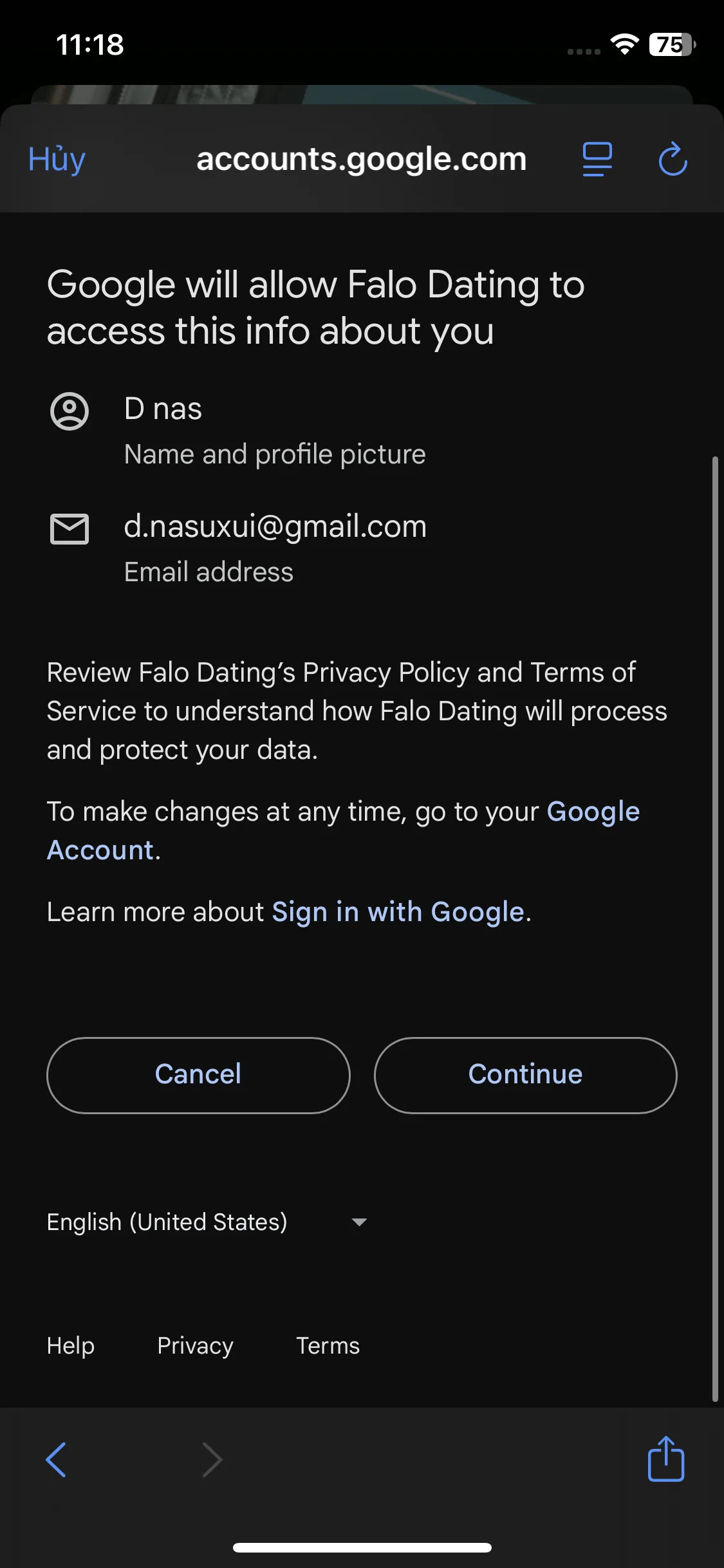Tap the forward navigation chevron
724x1568 pixels.
pos(212,1459)
